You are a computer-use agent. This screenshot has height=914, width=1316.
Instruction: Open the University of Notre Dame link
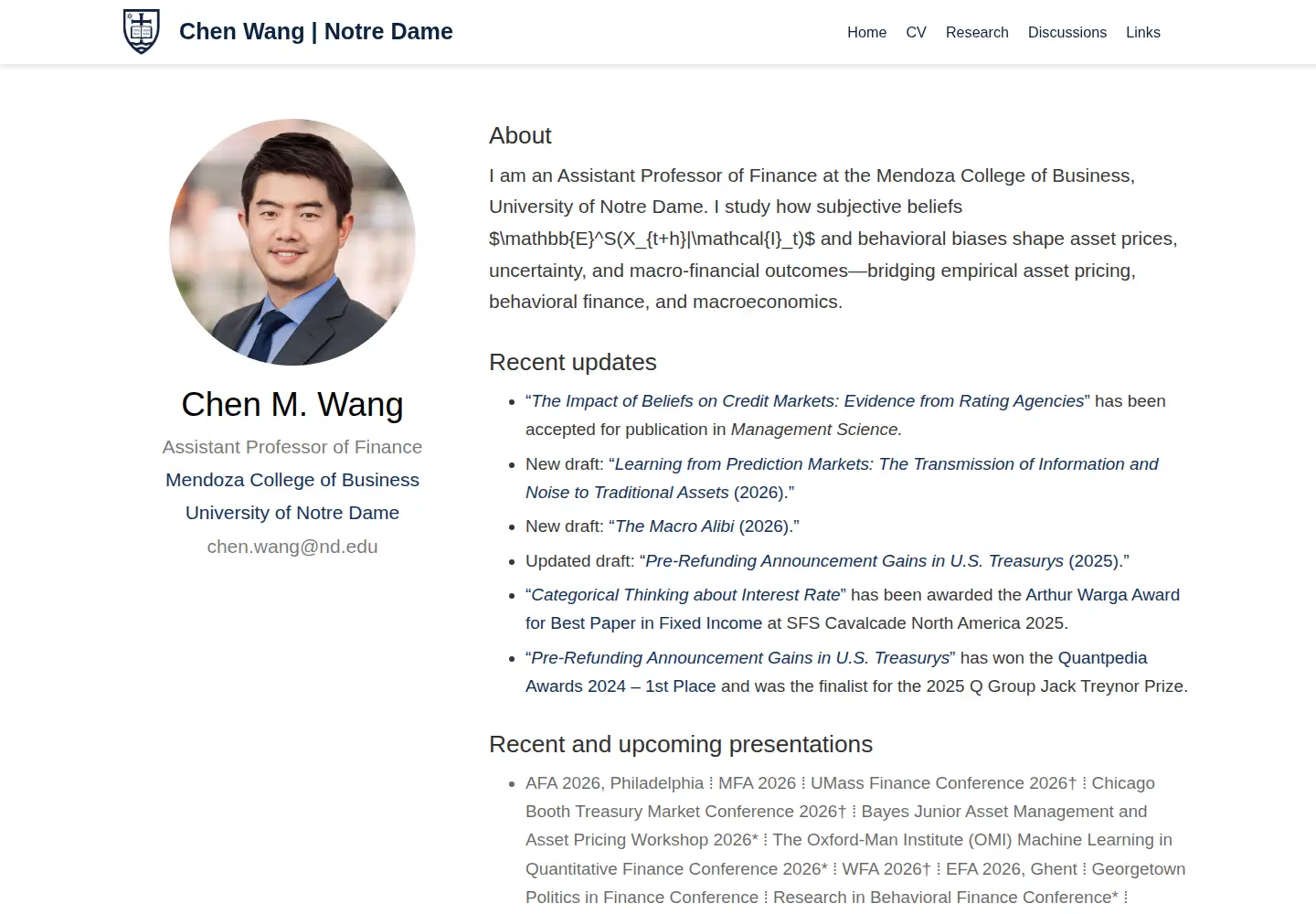(292, 513)
